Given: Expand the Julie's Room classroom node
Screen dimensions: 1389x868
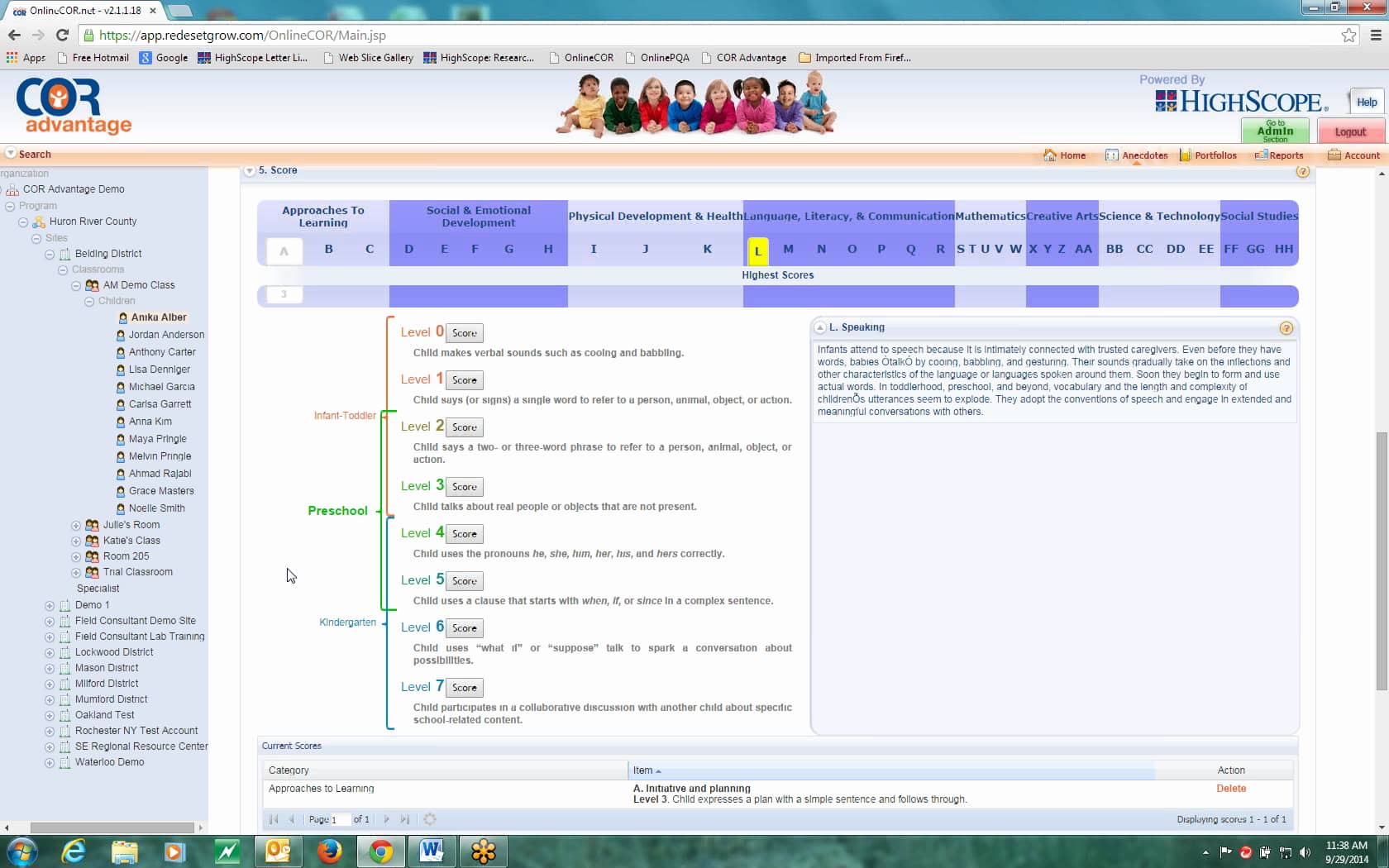Looking at the screenshot, I should [x=75, y=524].
